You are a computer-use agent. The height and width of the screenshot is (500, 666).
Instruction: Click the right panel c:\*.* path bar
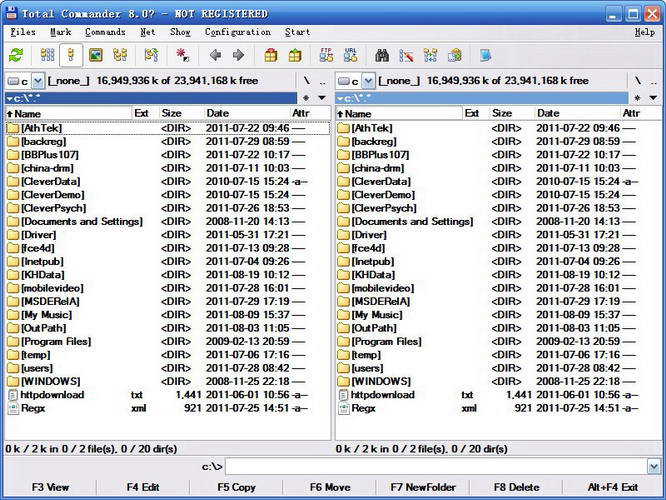[x=482, y=99]
